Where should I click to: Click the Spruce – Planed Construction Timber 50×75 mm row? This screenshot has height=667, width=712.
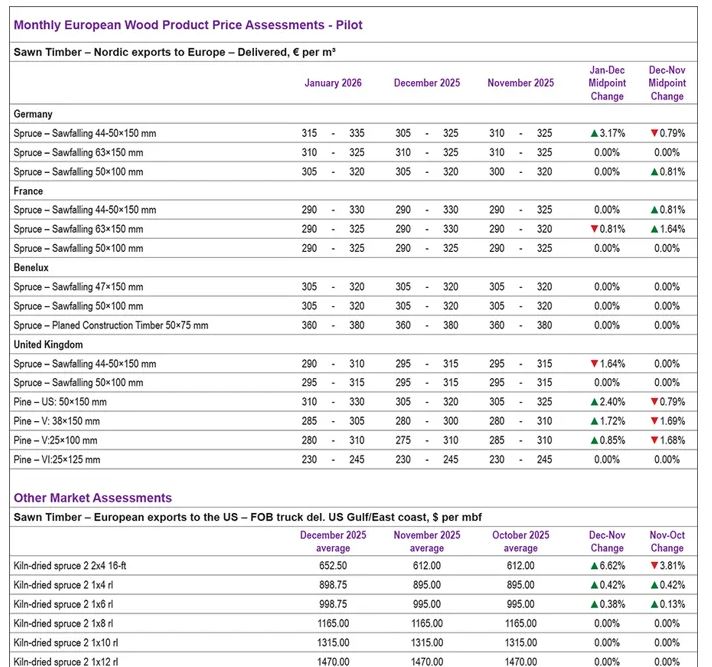111,325
